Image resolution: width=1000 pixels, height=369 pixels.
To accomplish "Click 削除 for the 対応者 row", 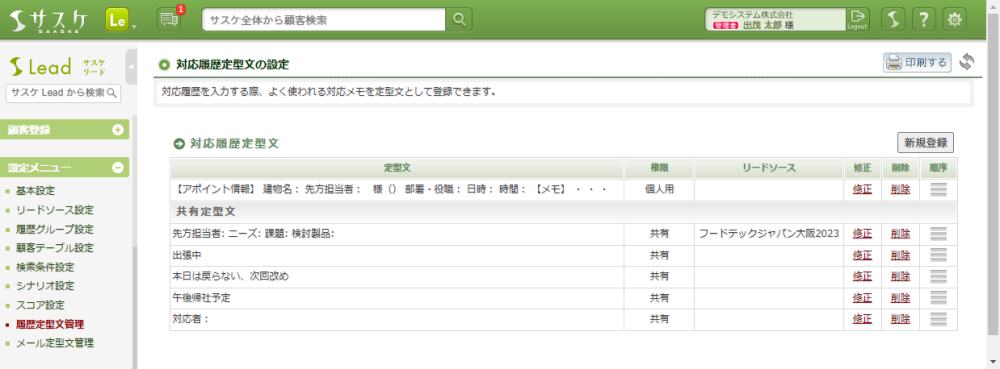I will pyautogui.click(x=901, y=319).
